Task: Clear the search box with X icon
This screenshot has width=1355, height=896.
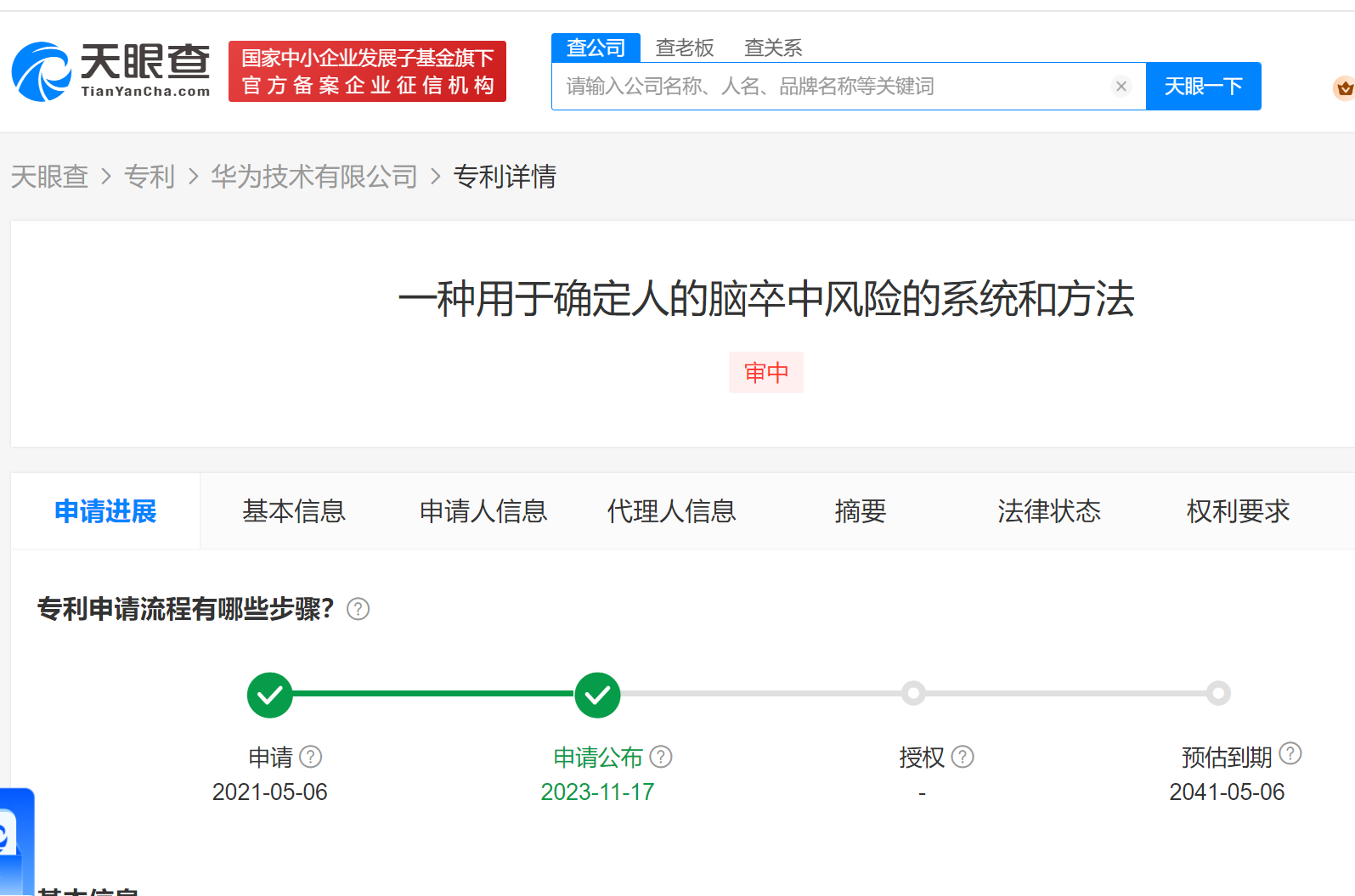Action: [1121, 87]
